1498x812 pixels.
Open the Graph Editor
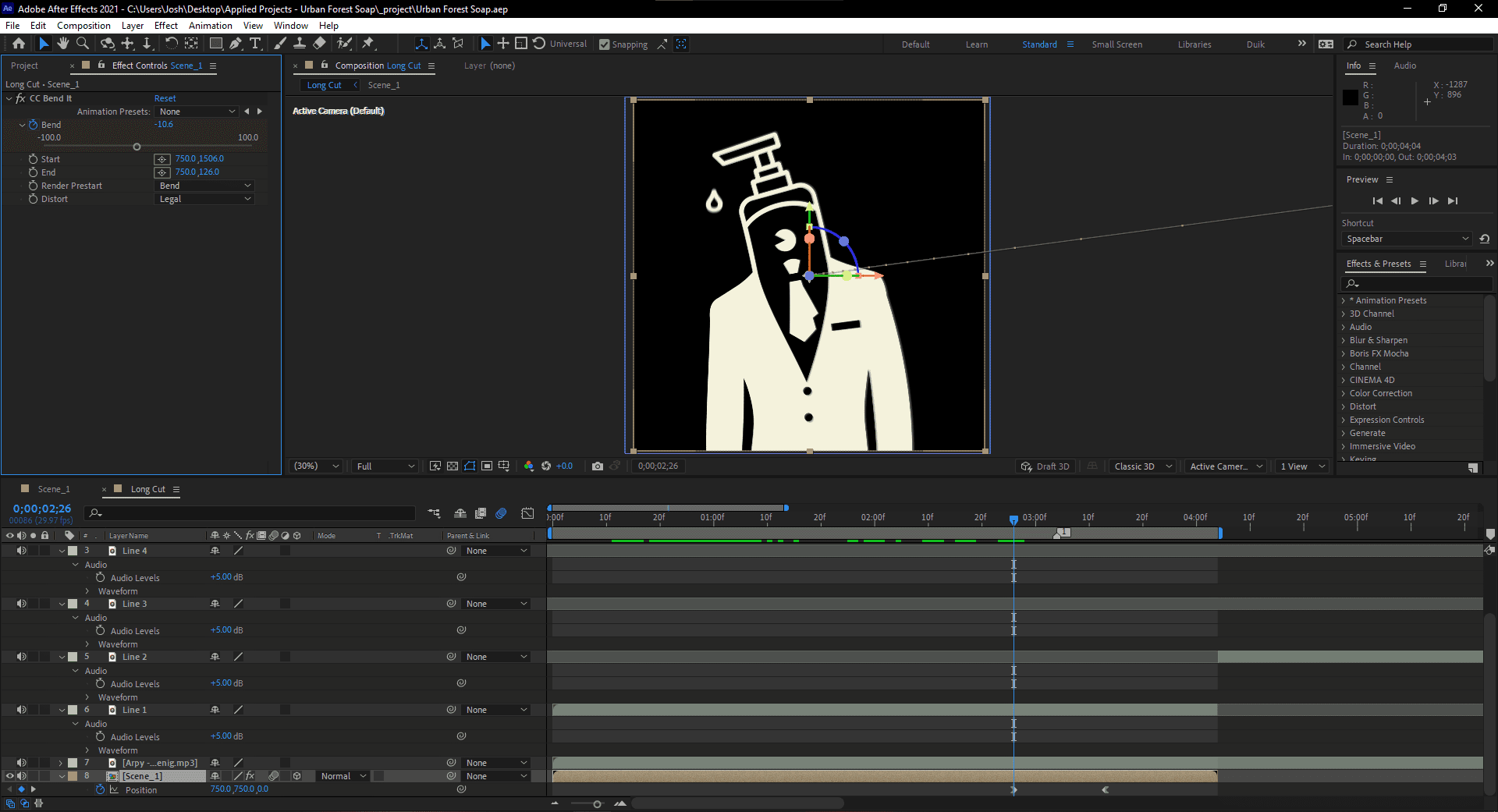point(528,513)
